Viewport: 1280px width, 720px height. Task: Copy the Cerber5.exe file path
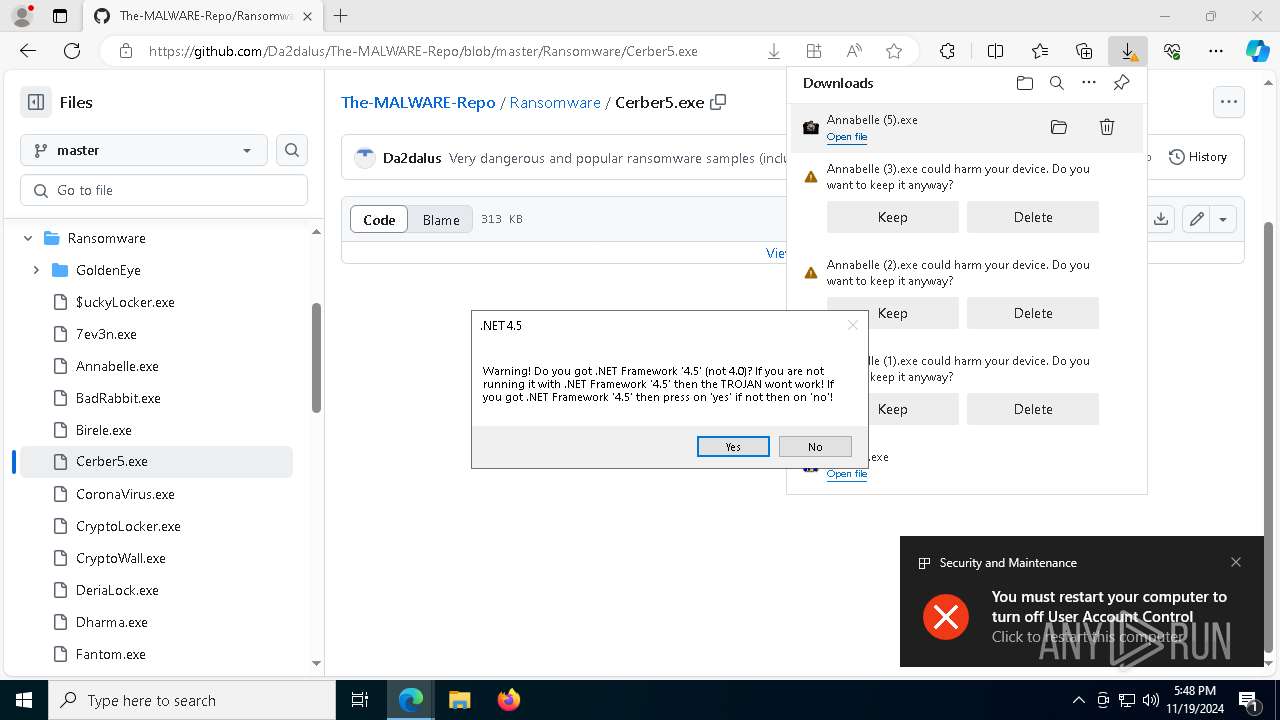(718, 102)
